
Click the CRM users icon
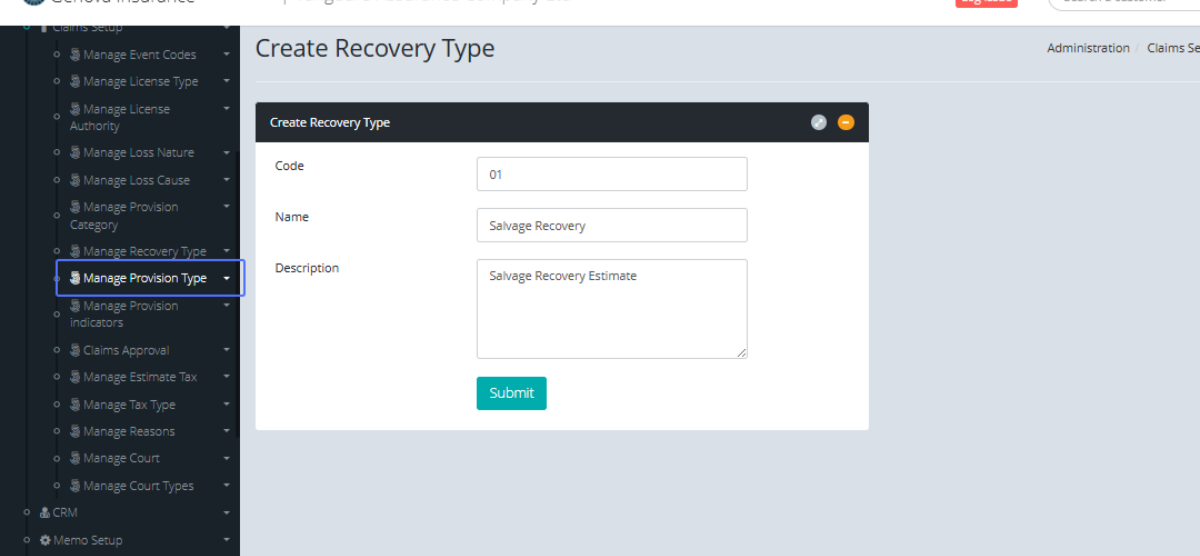point(45,513)
